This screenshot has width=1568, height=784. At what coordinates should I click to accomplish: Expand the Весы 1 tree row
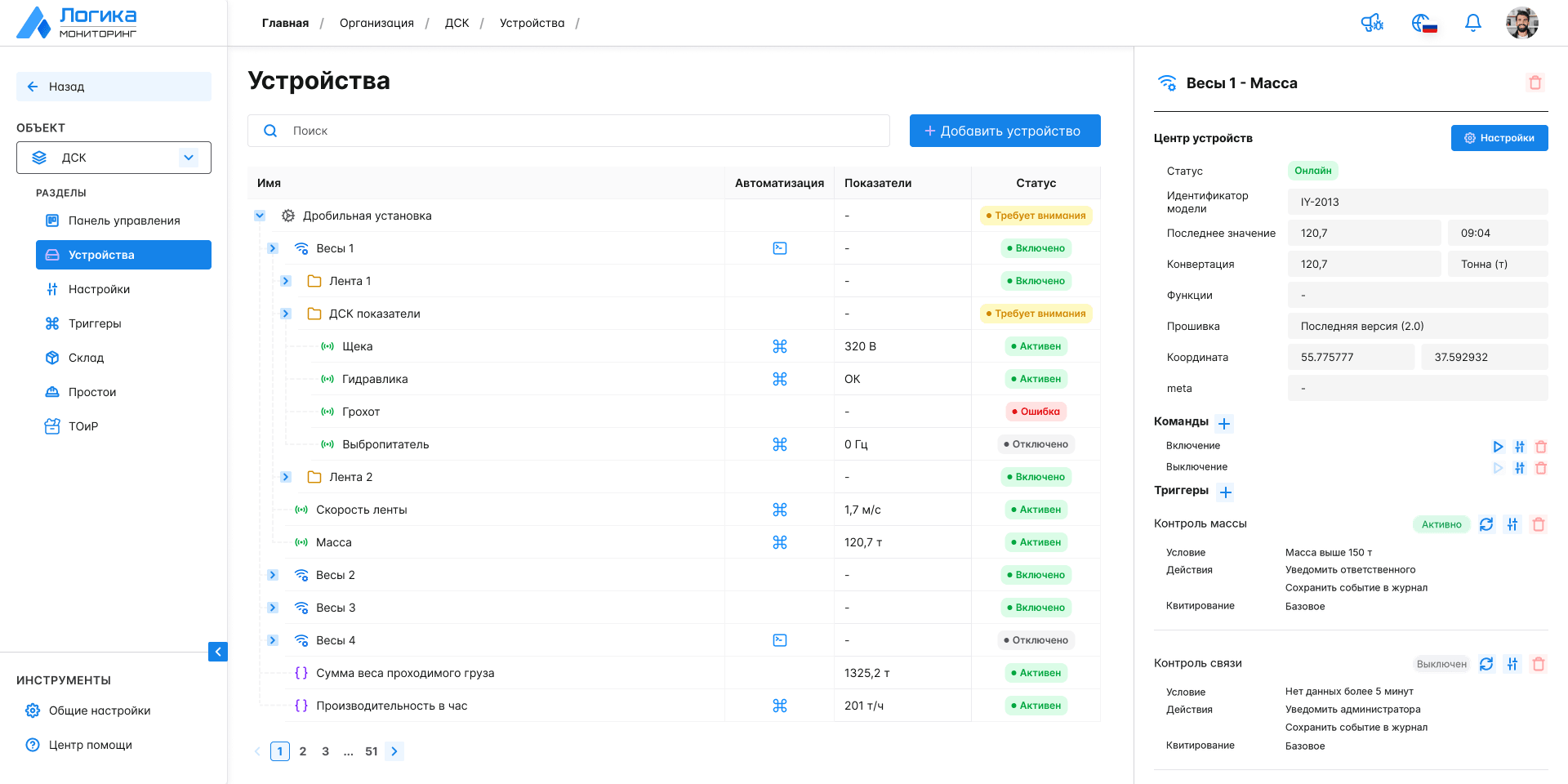click(273, 248)
